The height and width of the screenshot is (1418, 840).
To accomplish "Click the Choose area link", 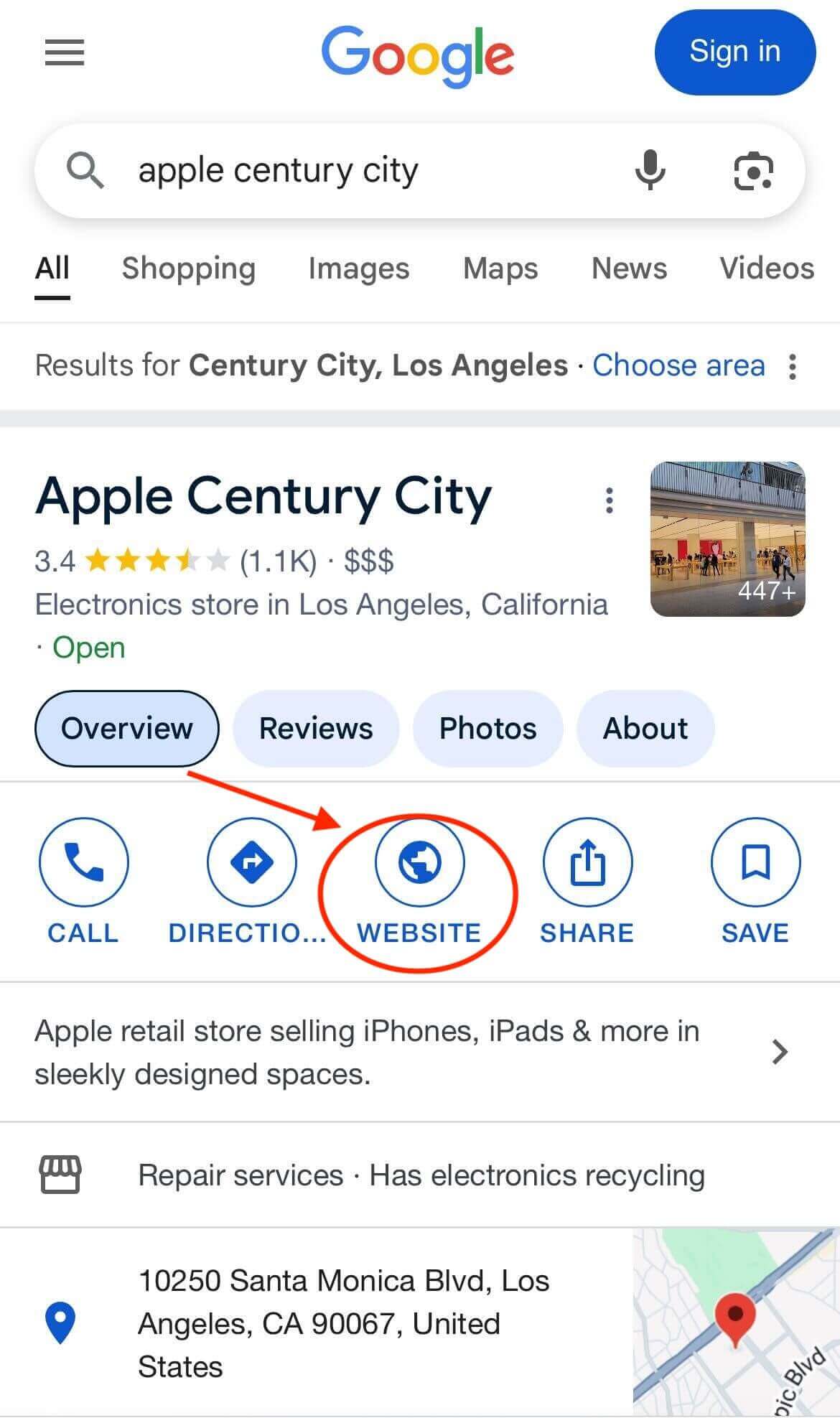I will [678, 365].
